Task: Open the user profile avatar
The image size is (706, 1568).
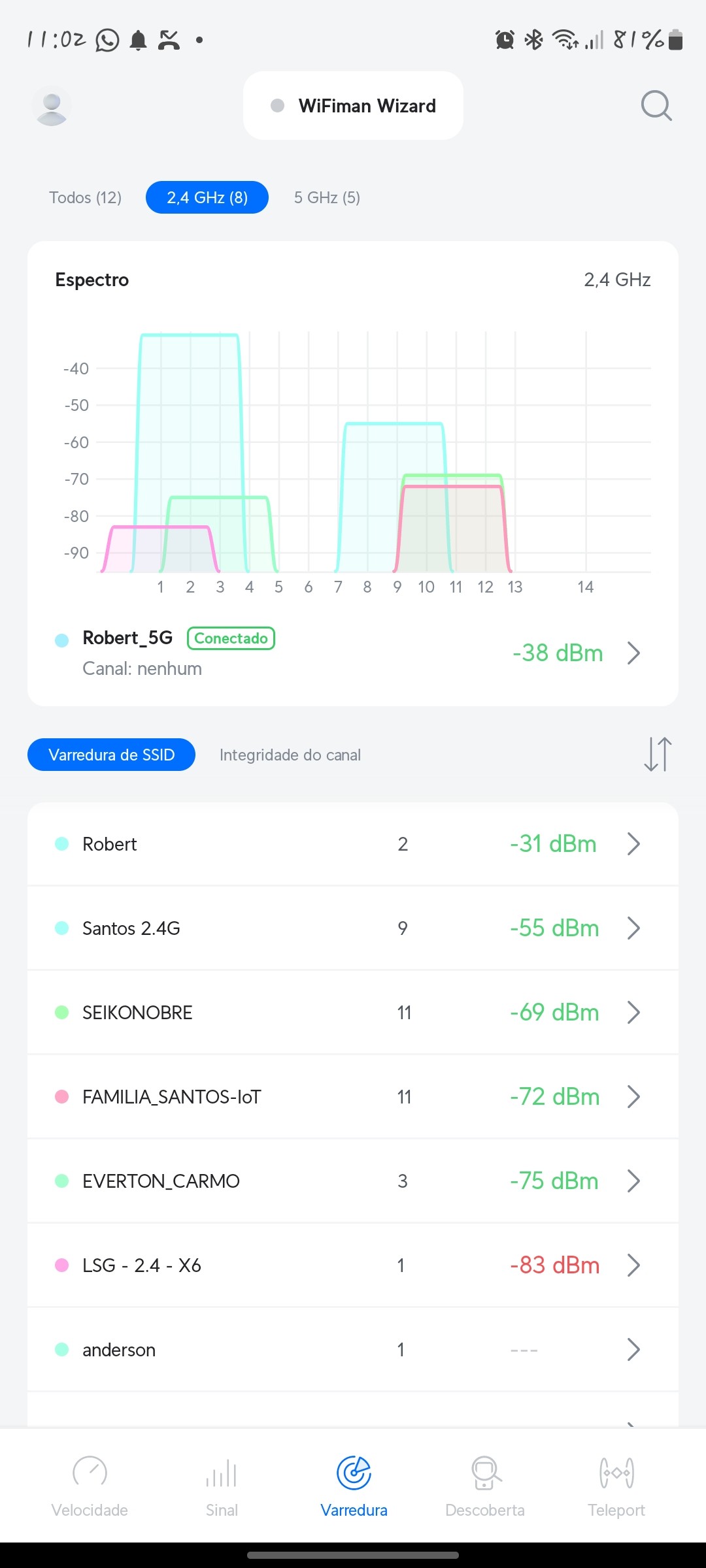Action: pos(52,106)
